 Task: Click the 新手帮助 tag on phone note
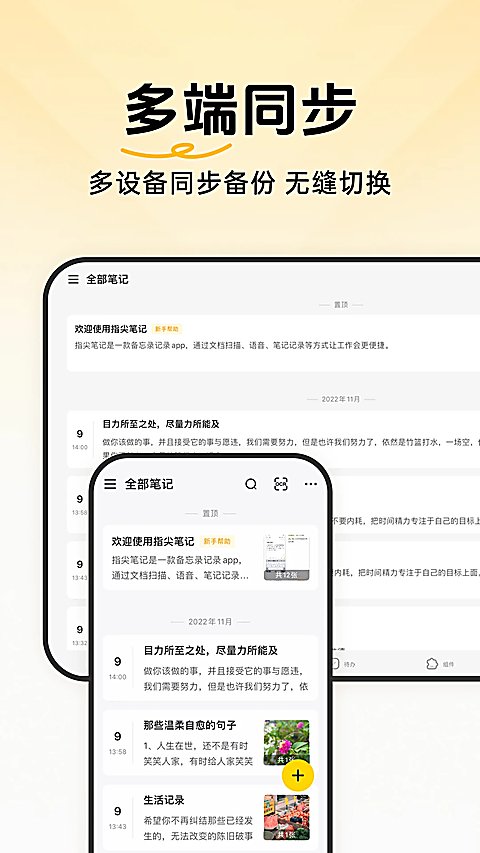(x=217, y=541)
